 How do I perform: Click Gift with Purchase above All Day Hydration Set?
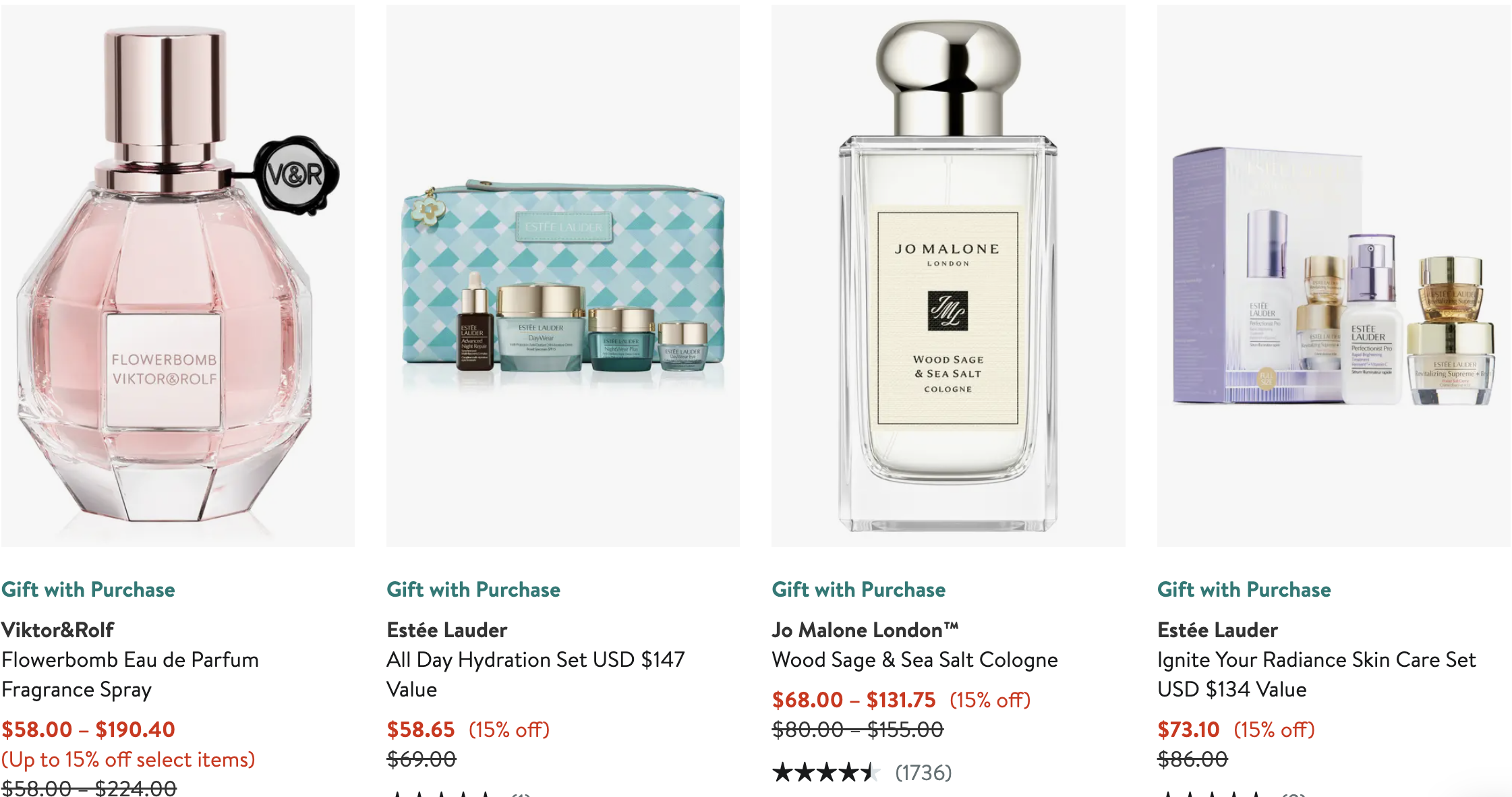(473, 589)
